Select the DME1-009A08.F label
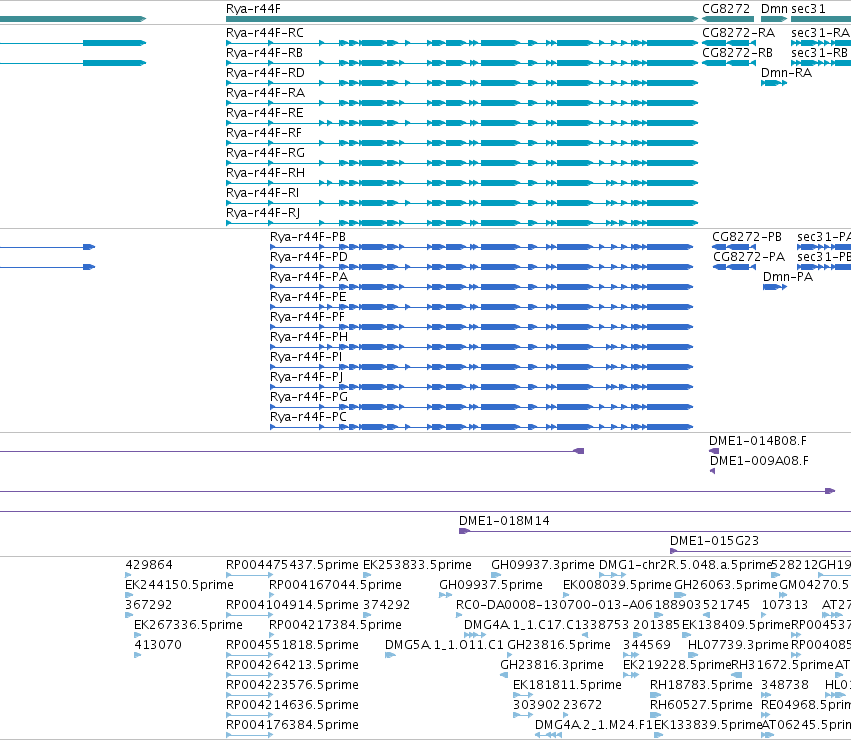The height and width of the screenshot is (740, 851). pos(759,461)
